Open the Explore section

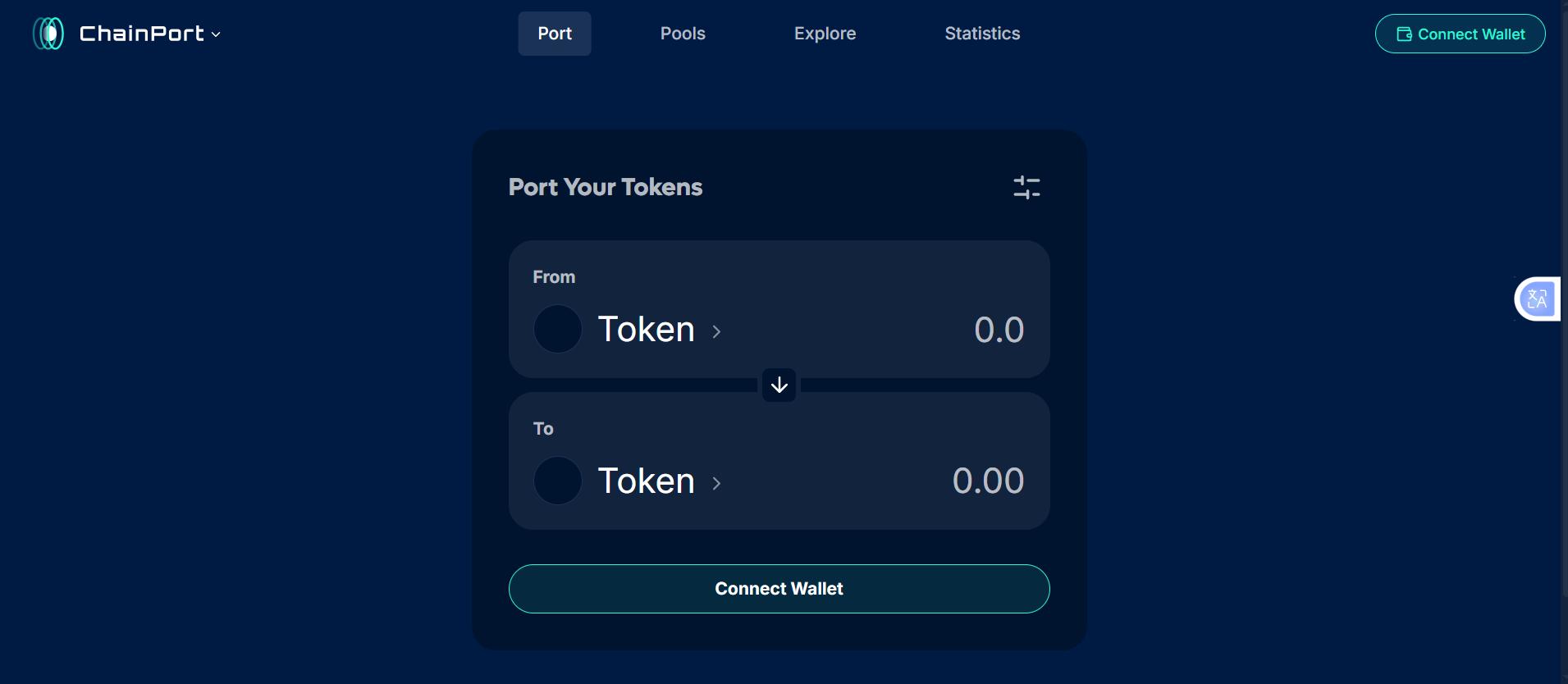pyautogui.click(x=825, y=33)
